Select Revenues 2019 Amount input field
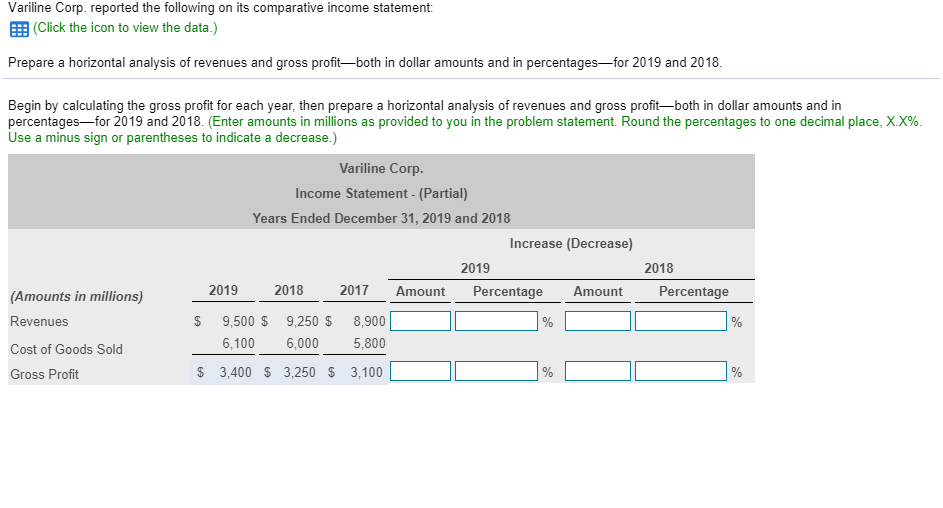943x508 pixels. pos(420,321)
